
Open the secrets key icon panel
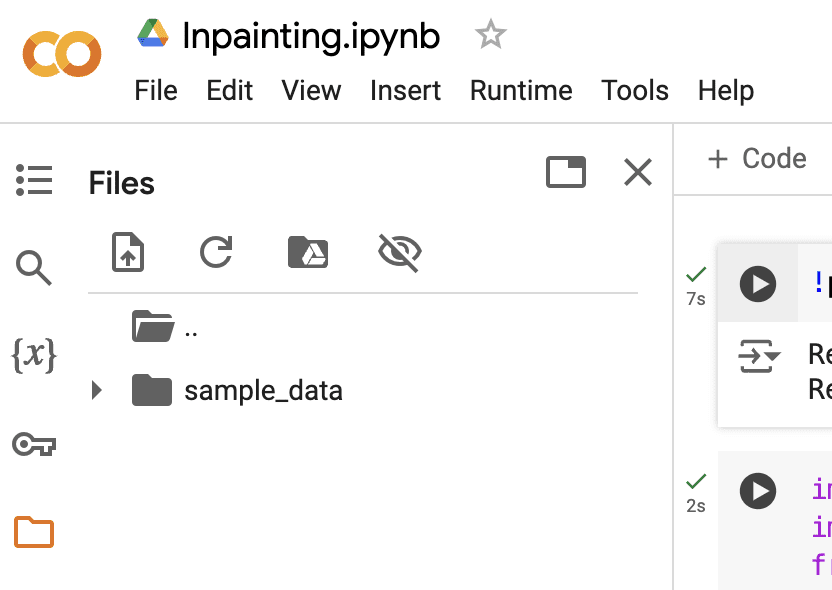point(34,444)
